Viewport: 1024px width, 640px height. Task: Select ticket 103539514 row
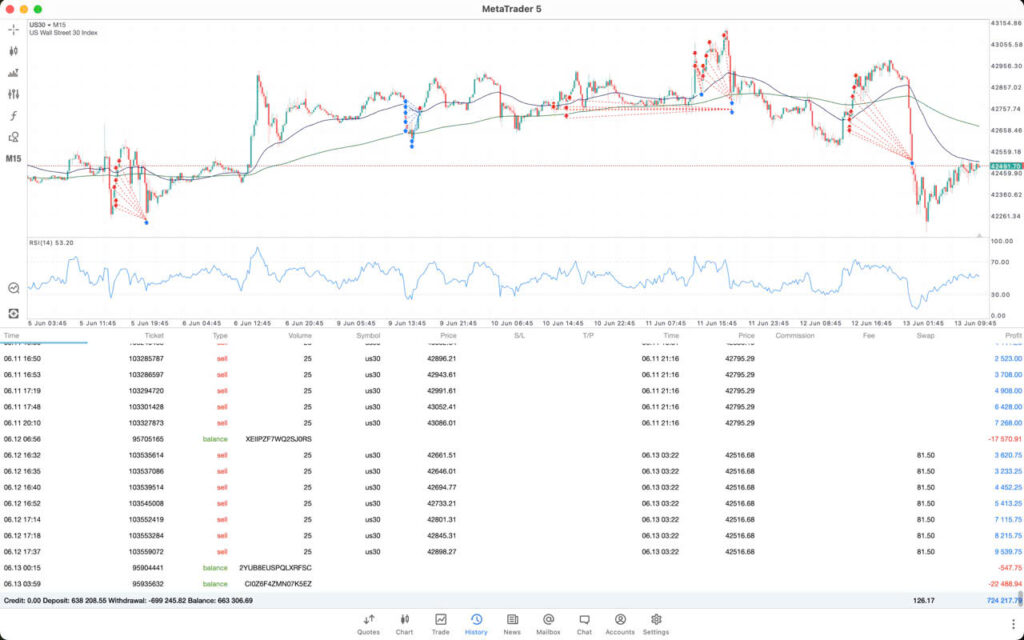512,487
